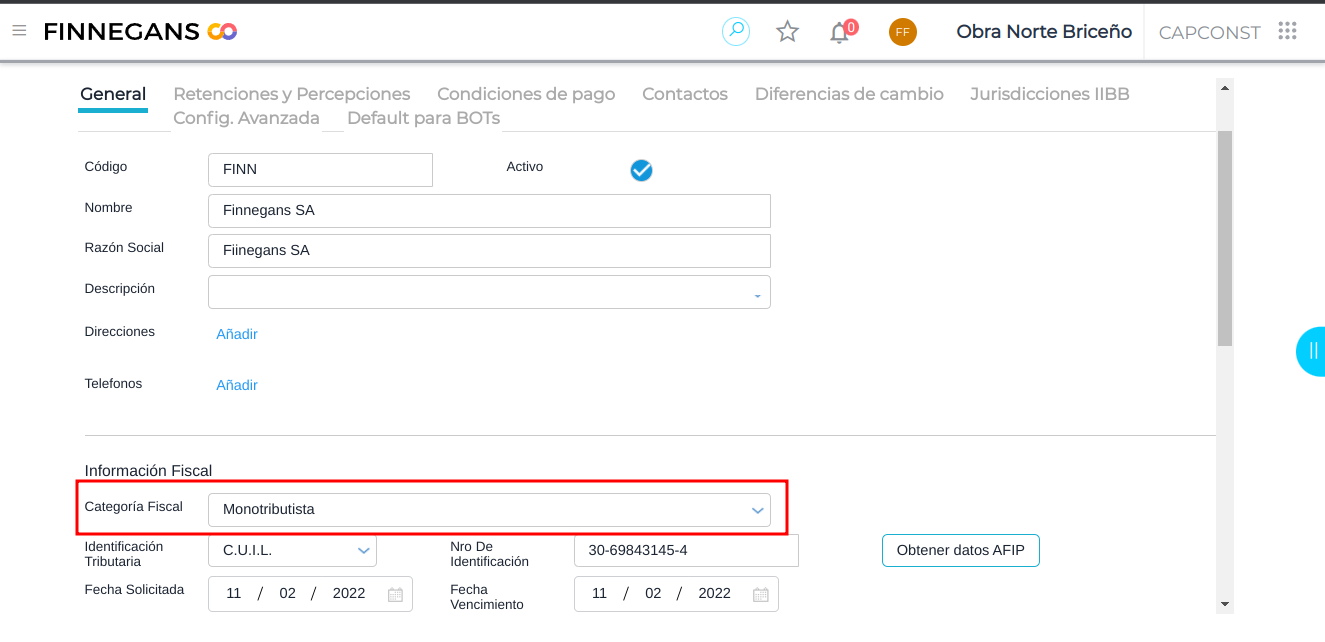Open the Fecha Vencimiento calendar picker
1325x642 pixels.
point(761,594)
